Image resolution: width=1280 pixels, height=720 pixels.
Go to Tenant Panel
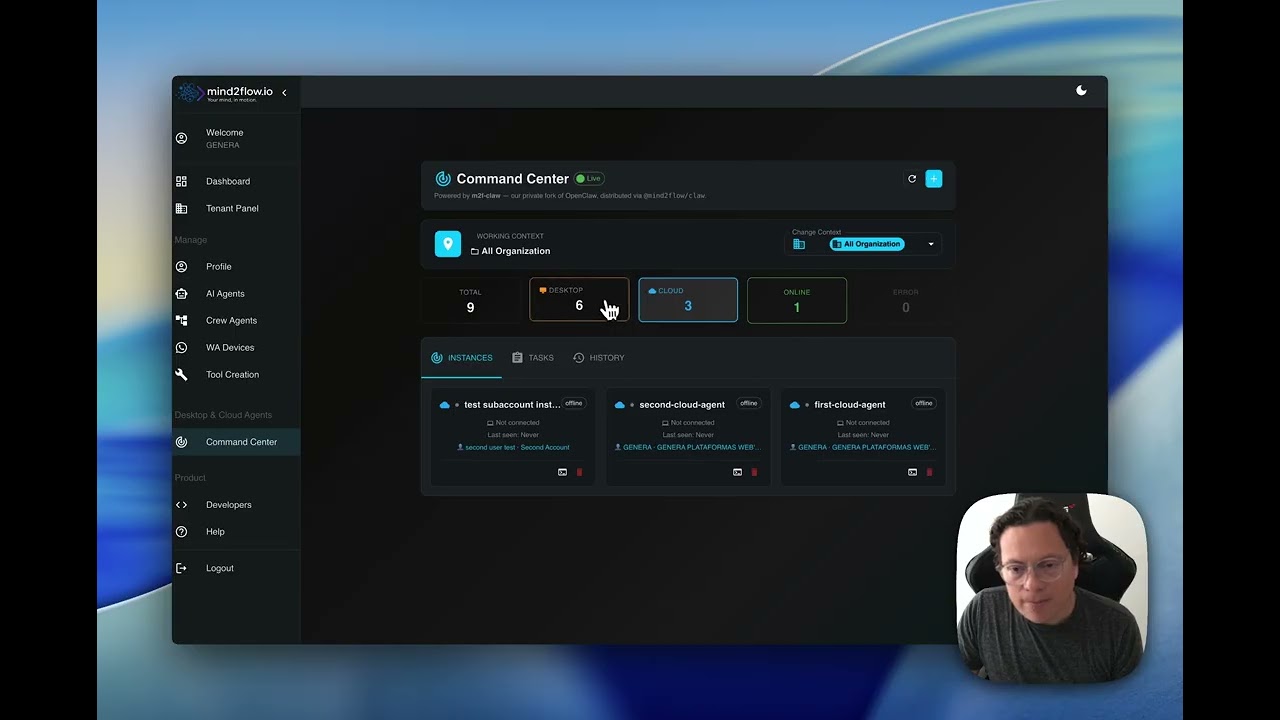(x=236, y=208)
